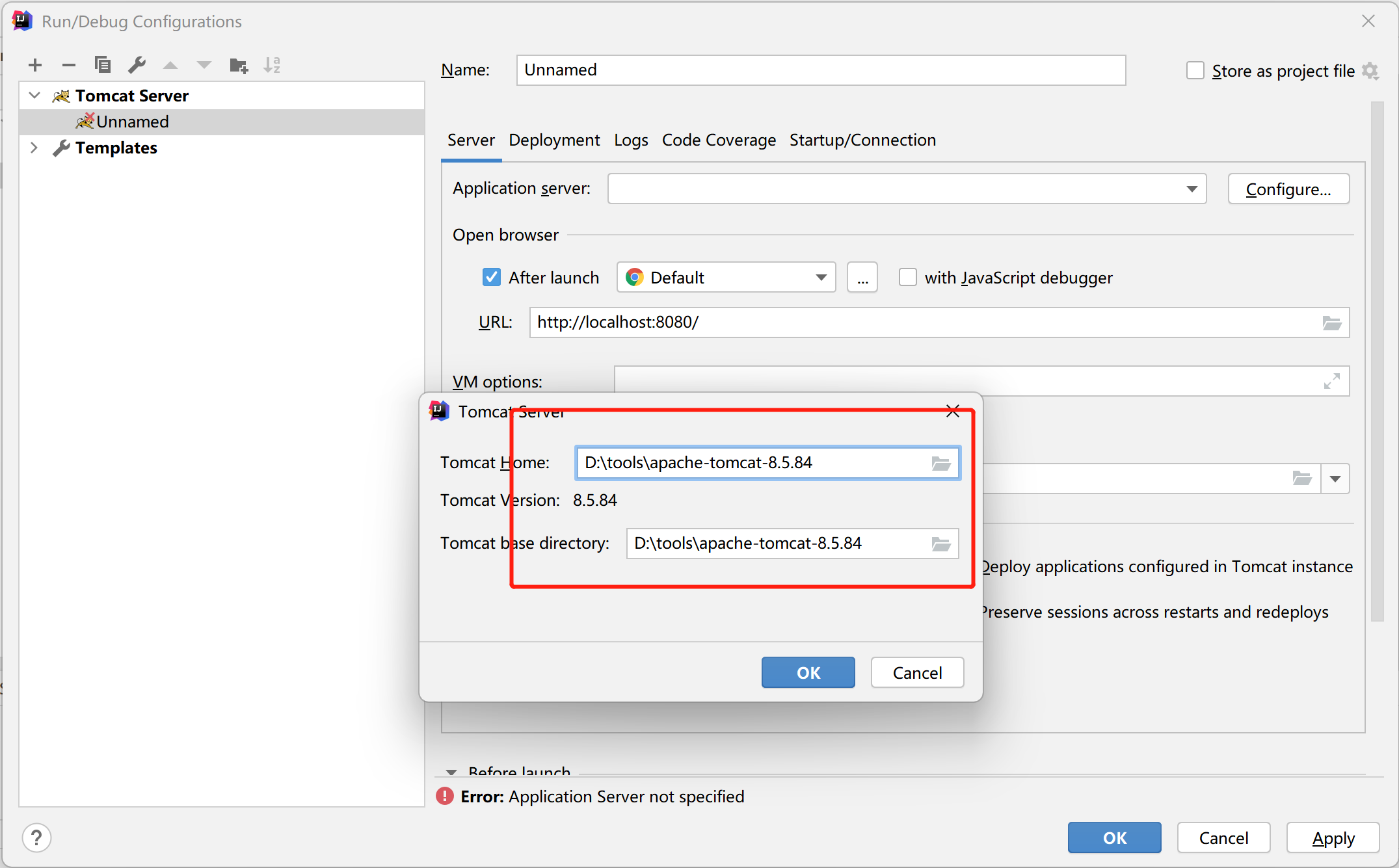This screenshot has height=868, width=1399.
Task: Close the Run/Debug Configurations window
Action: (1368, 21)
